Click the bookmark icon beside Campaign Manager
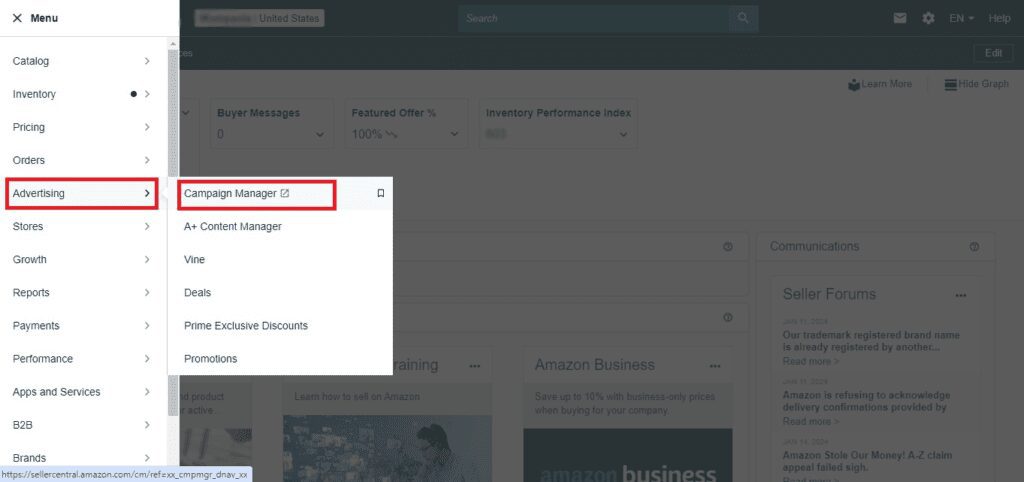 click(x=380, y=194)
